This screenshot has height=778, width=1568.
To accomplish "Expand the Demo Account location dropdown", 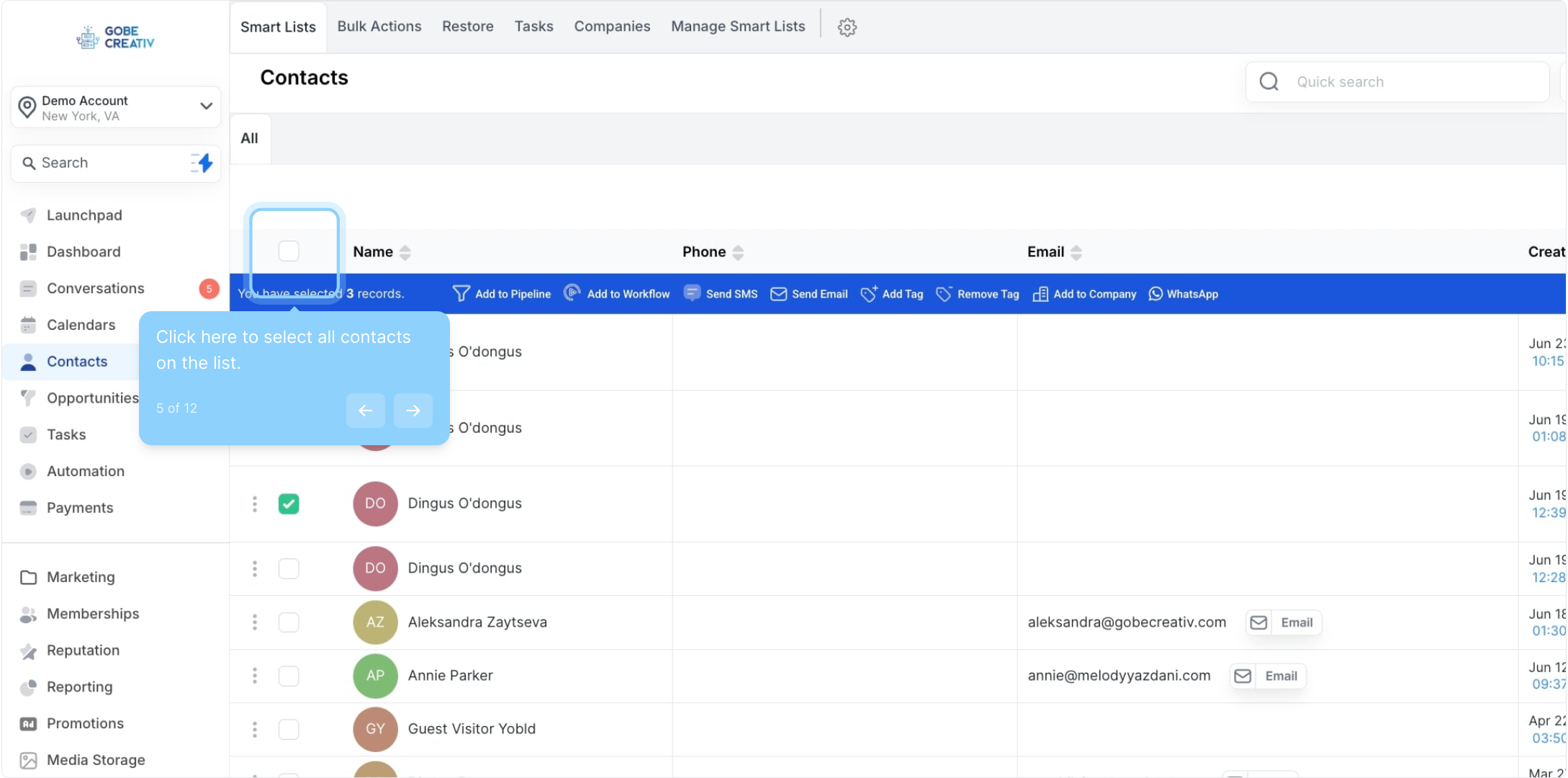I will click(206, 107).
